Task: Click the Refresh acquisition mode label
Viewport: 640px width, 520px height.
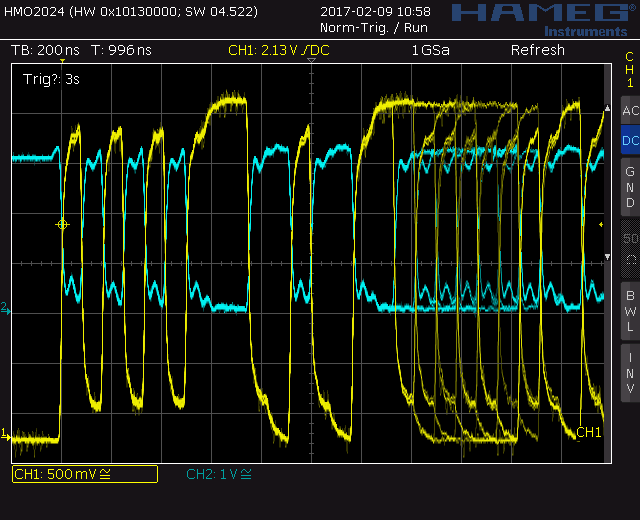Action: [x=537, y=50]
